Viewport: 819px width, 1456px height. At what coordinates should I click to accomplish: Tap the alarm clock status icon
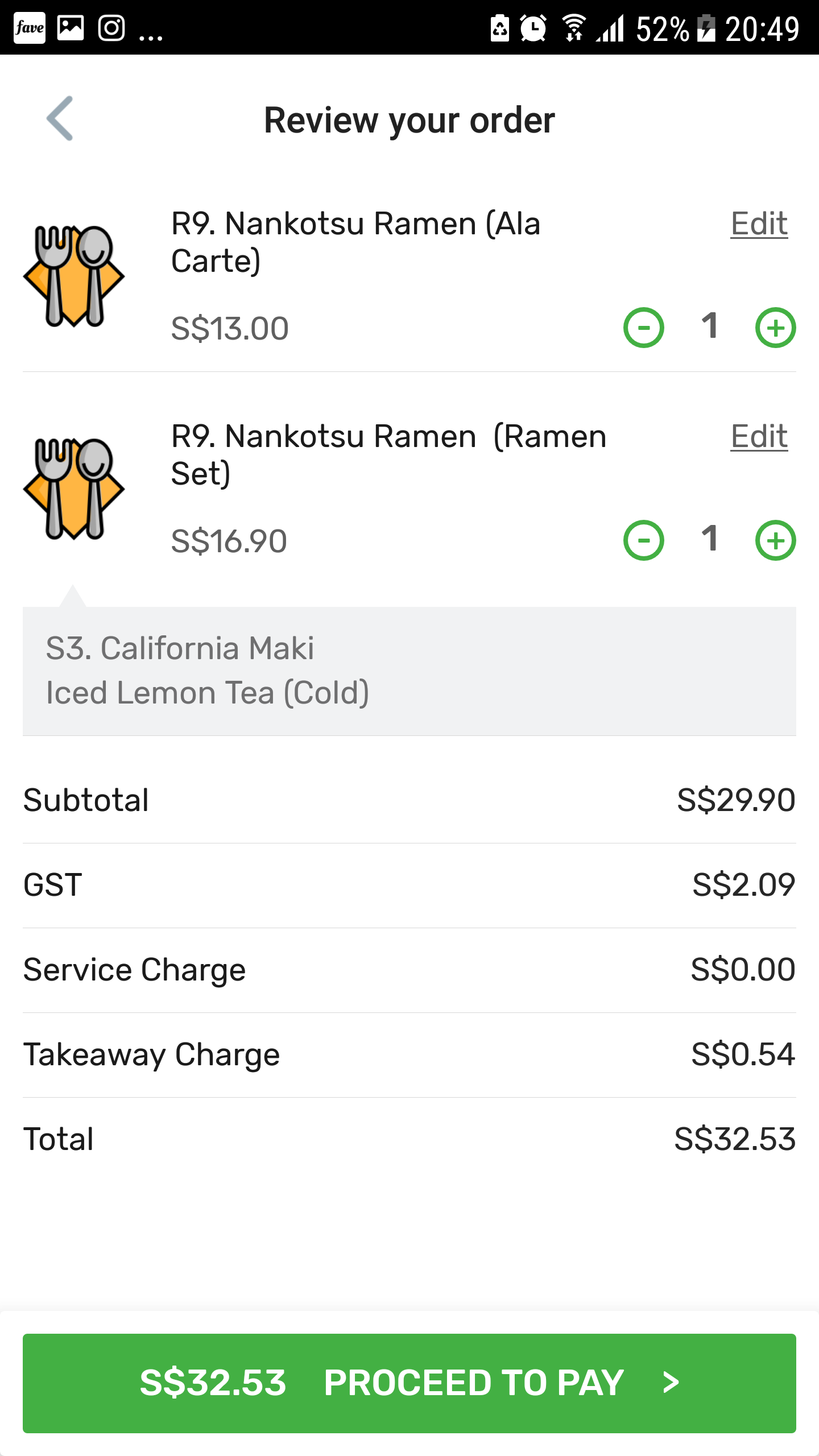click(x=533, y=28)
